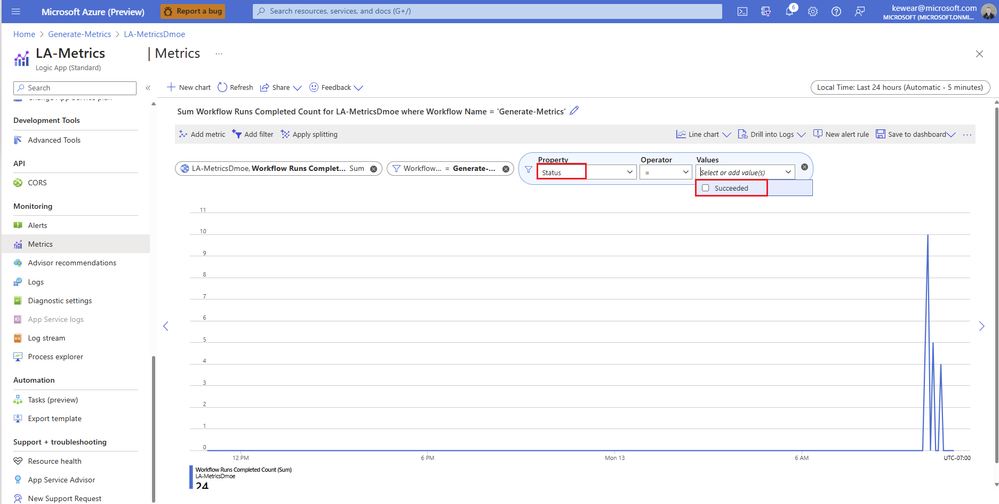Open the Azure portal hamburger menu
The width and height of the screenshot is (999, 504).
(16, 11)
